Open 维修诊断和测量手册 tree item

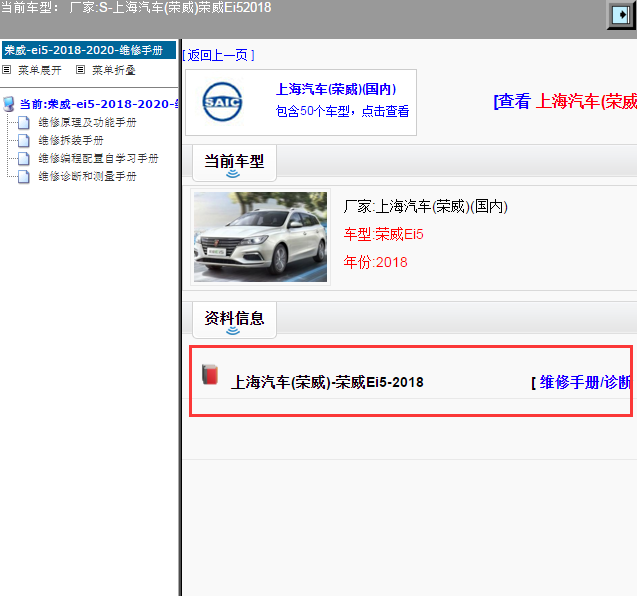click(87, 176)
